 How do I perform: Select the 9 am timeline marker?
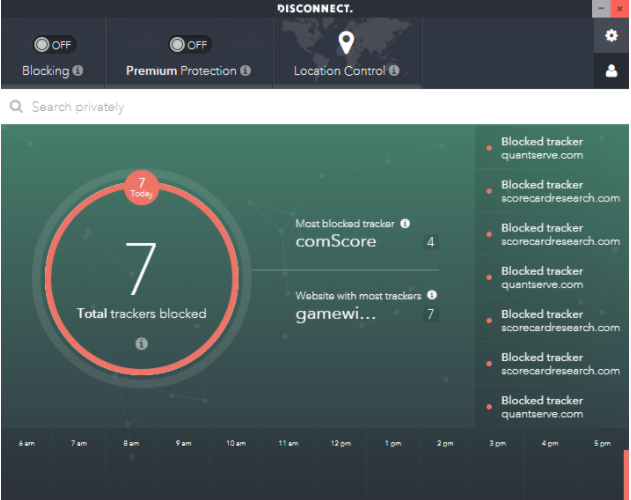184,443
